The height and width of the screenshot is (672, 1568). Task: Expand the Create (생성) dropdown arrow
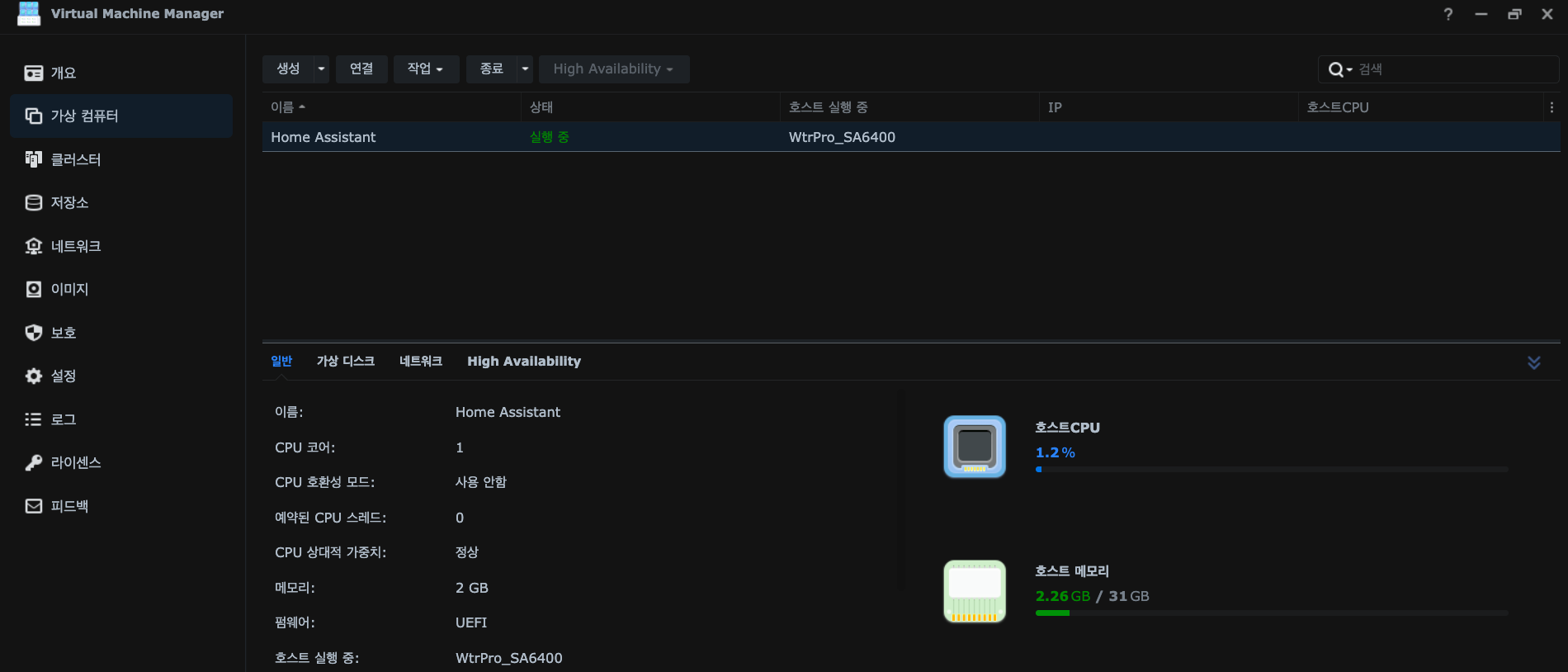321,69
